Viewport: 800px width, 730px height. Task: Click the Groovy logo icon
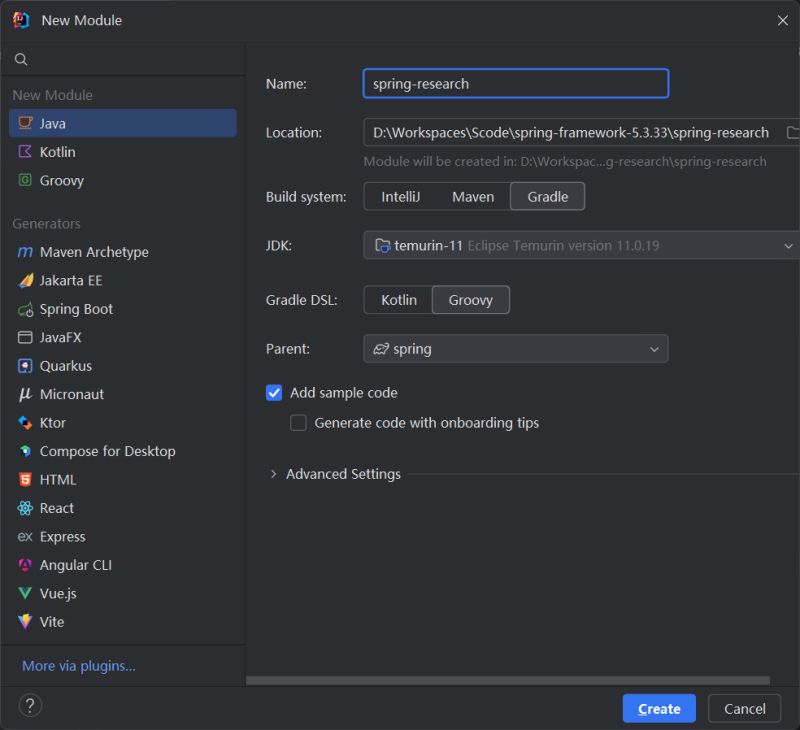[x=25, y=180]
